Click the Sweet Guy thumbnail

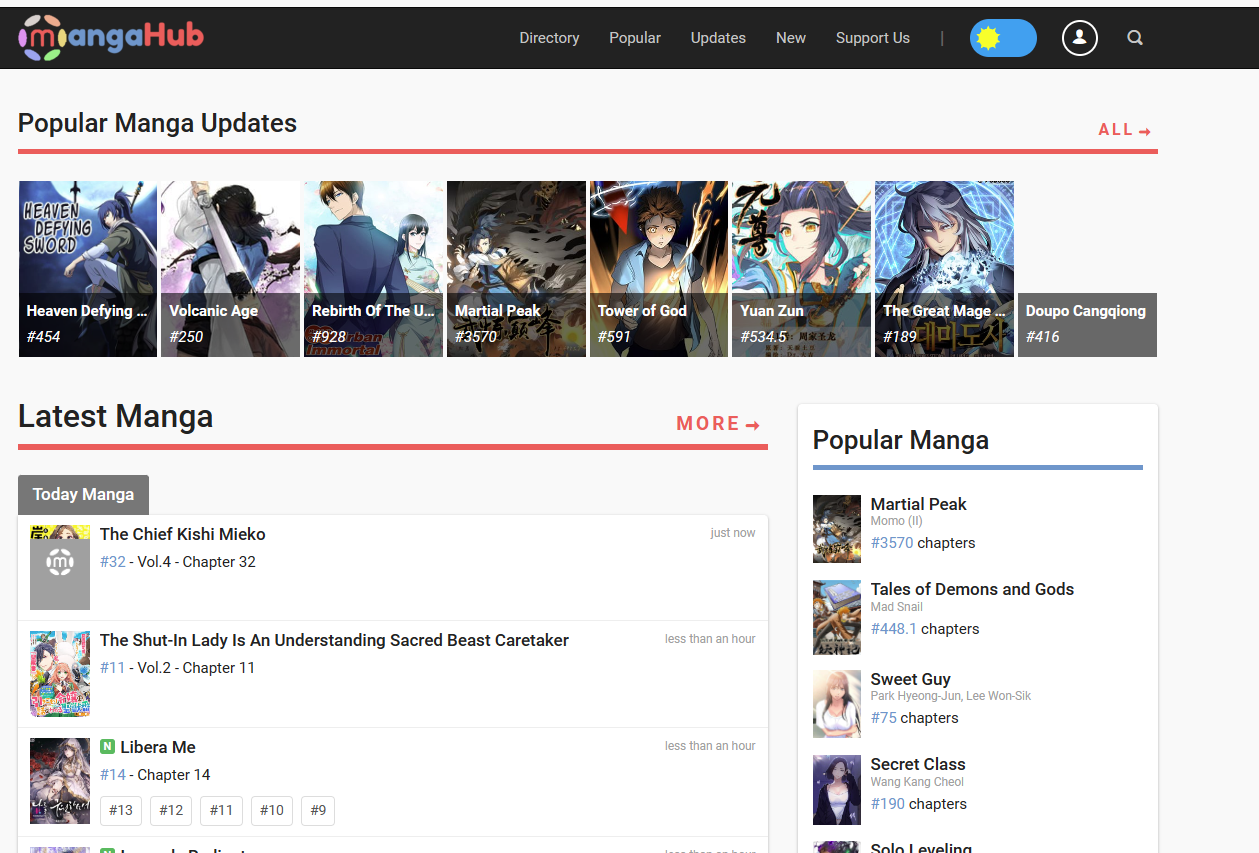pyautogui.click(x=837, y=704)
